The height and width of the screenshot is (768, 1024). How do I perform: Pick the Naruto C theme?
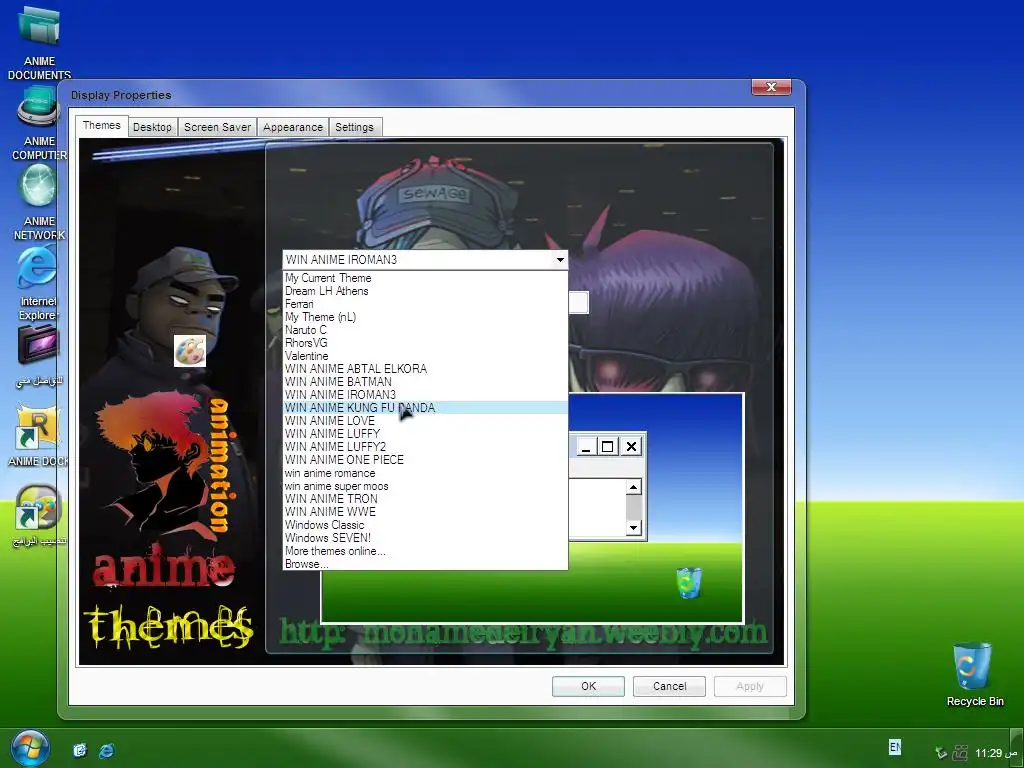(x=425, y=330)
